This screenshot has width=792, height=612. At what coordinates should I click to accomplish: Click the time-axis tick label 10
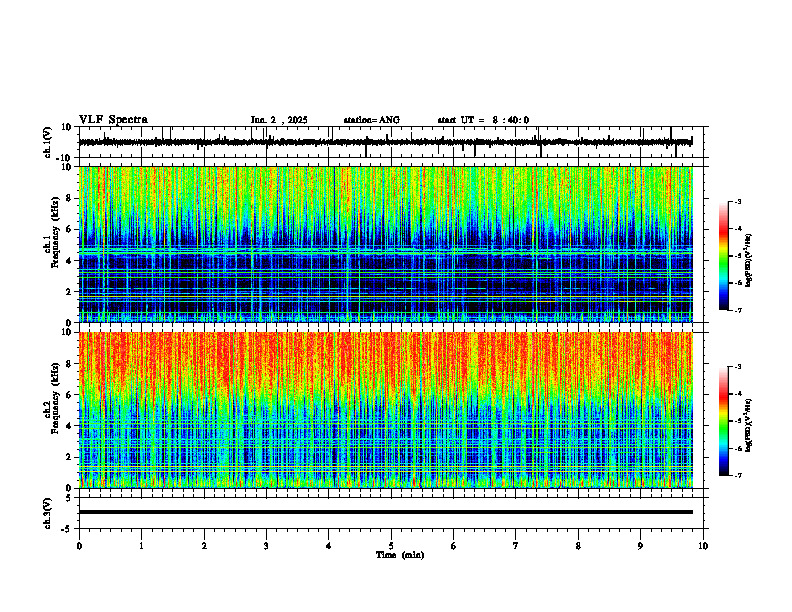[x=703, y=546]
